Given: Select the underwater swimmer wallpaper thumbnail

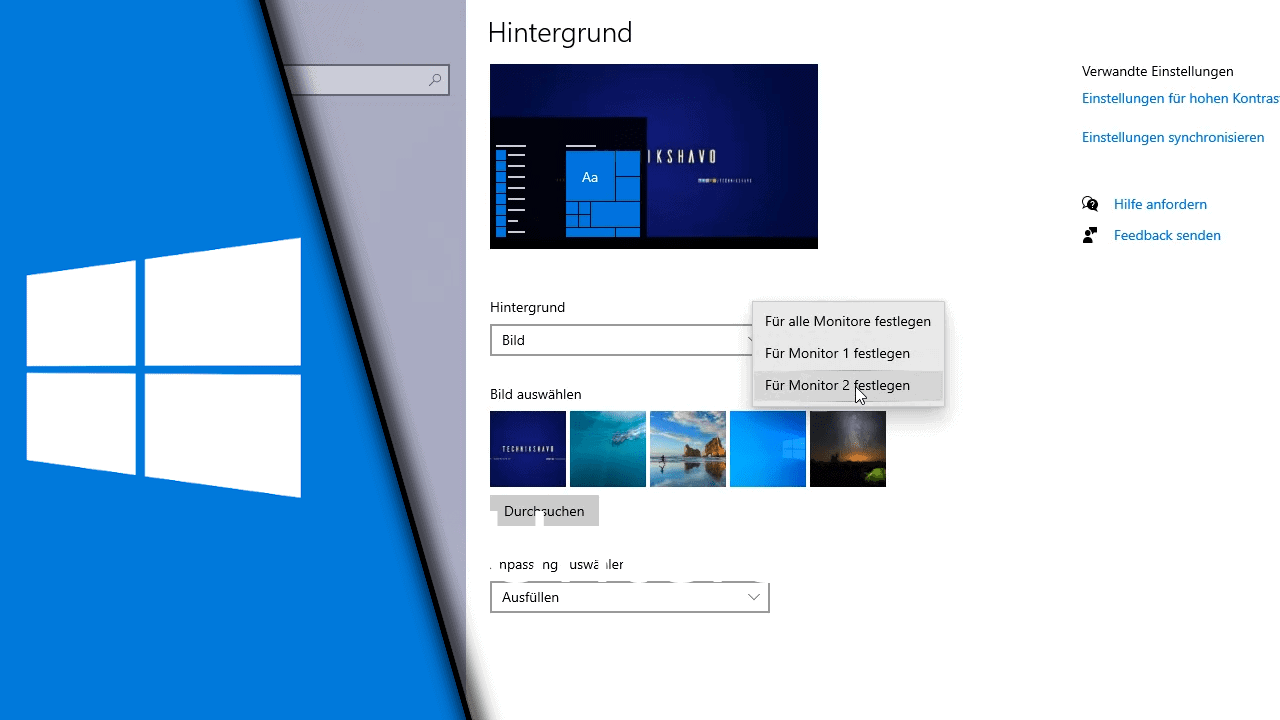Looking at the screenshot, I should tap(608, 449).
